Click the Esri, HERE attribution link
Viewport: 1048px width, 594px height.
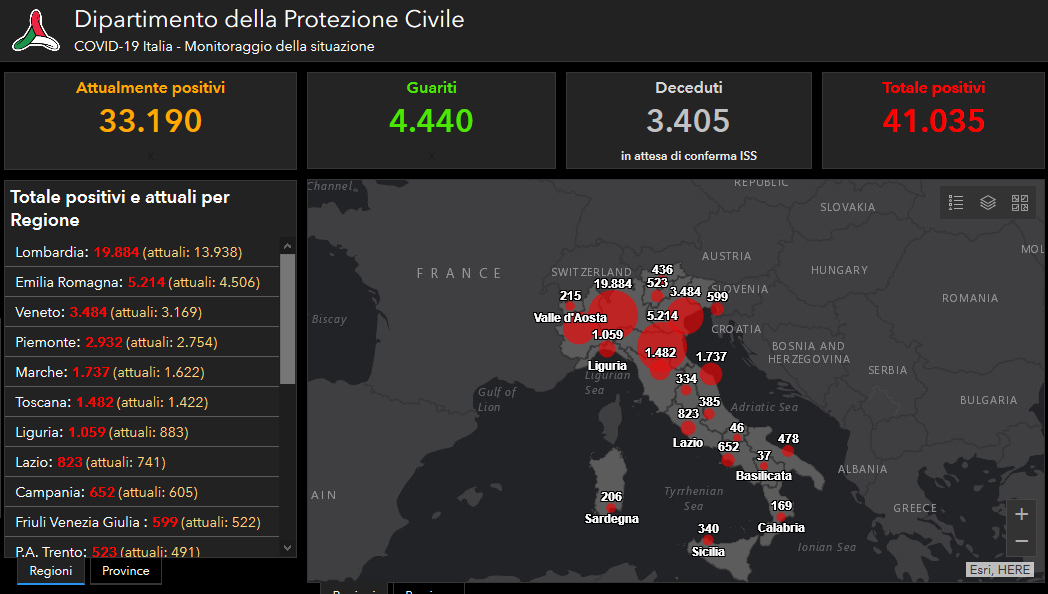[998, 569]
